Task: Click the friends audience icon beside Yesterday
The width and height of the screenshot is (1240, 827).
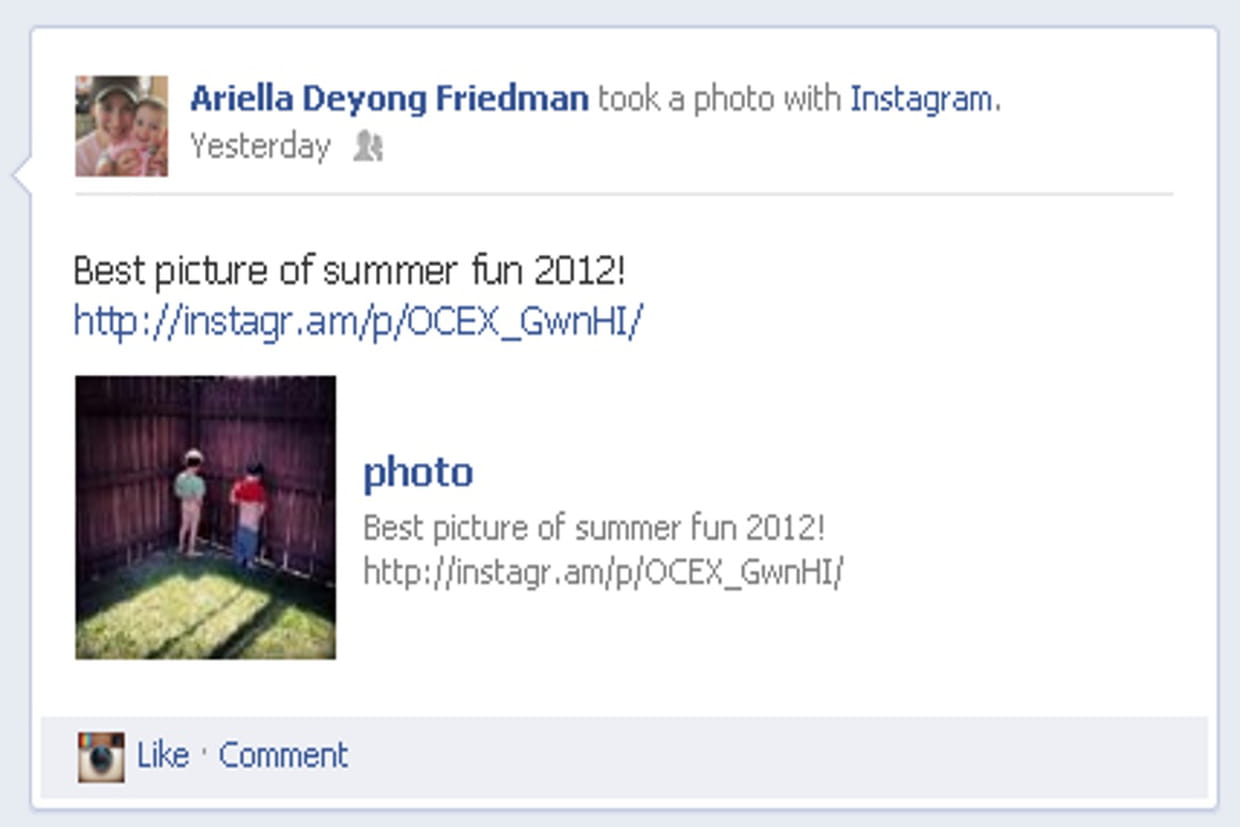Action: tap(368, 148)
